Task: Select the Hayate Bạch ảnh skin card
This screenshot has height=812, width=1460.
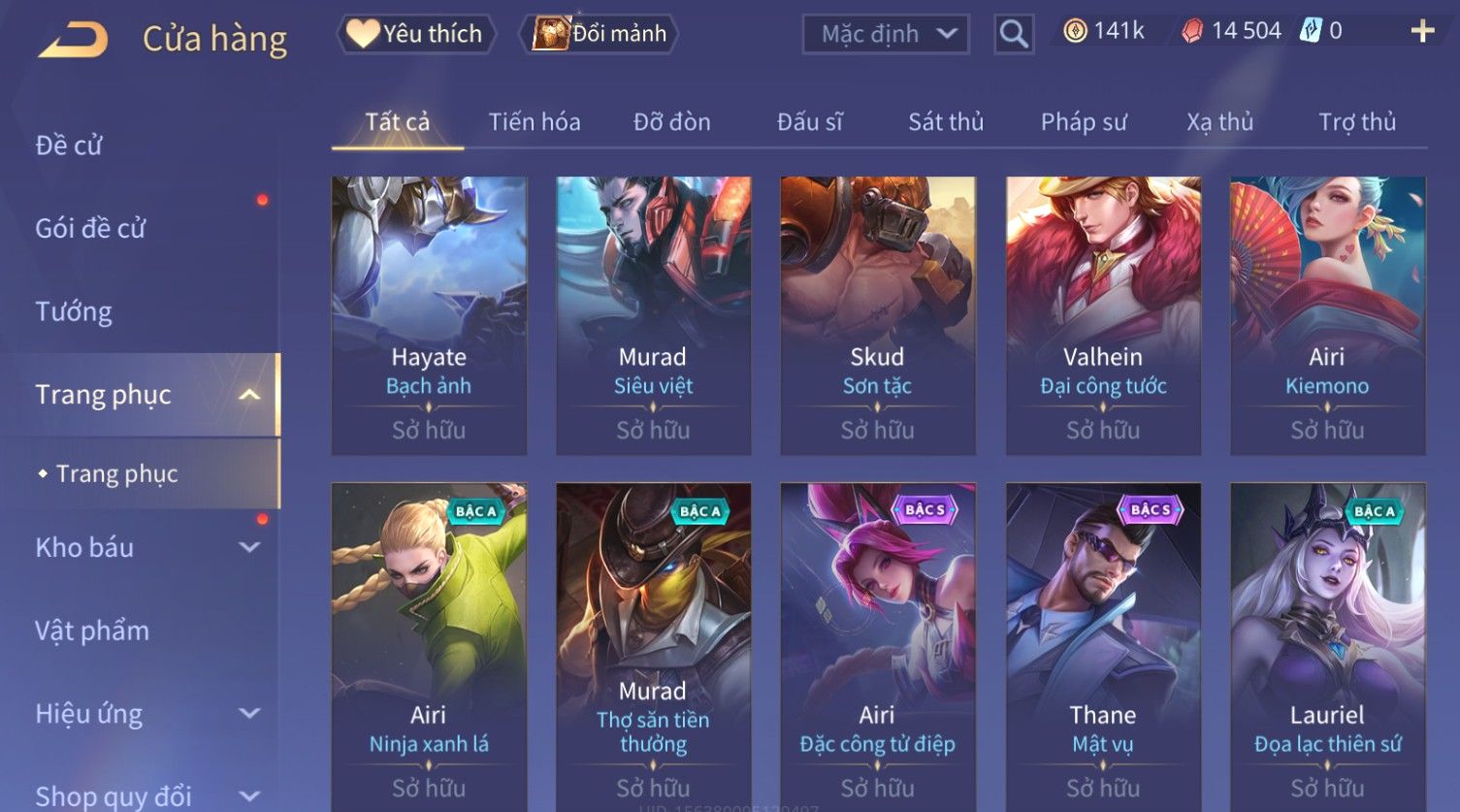Action: pos(429,315)
